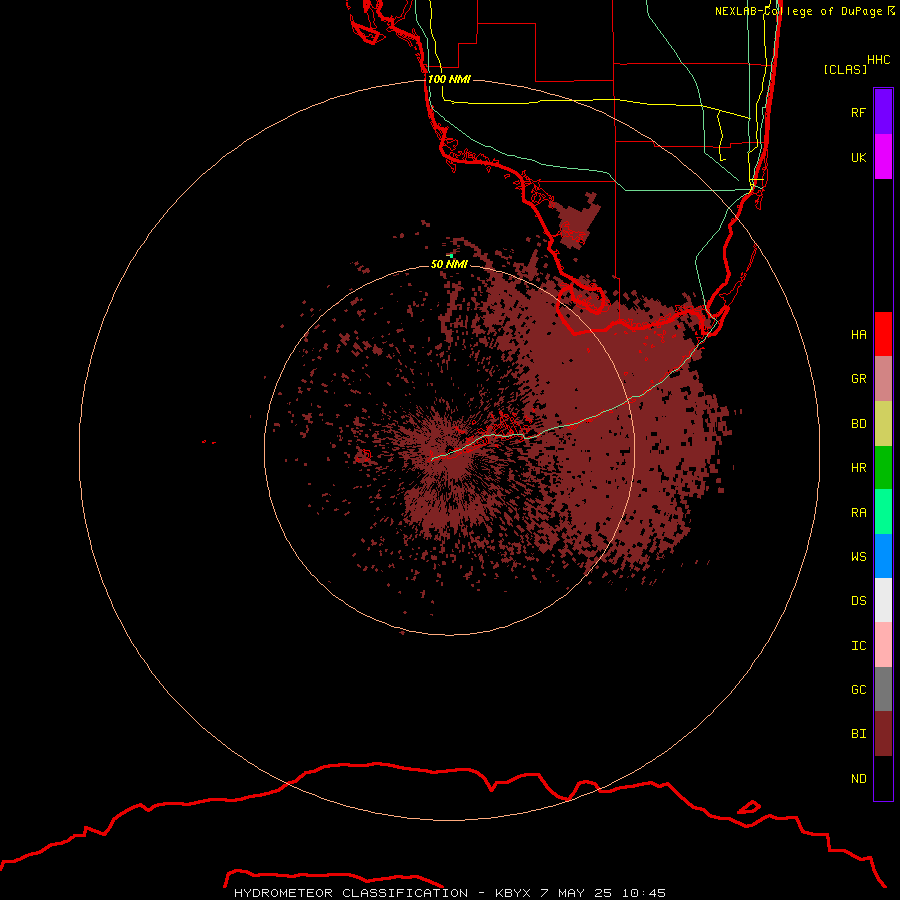The image size is (900, 900).
Task: Click the GR dusty pink legend swatch
Action: click(x=883, y=379)
